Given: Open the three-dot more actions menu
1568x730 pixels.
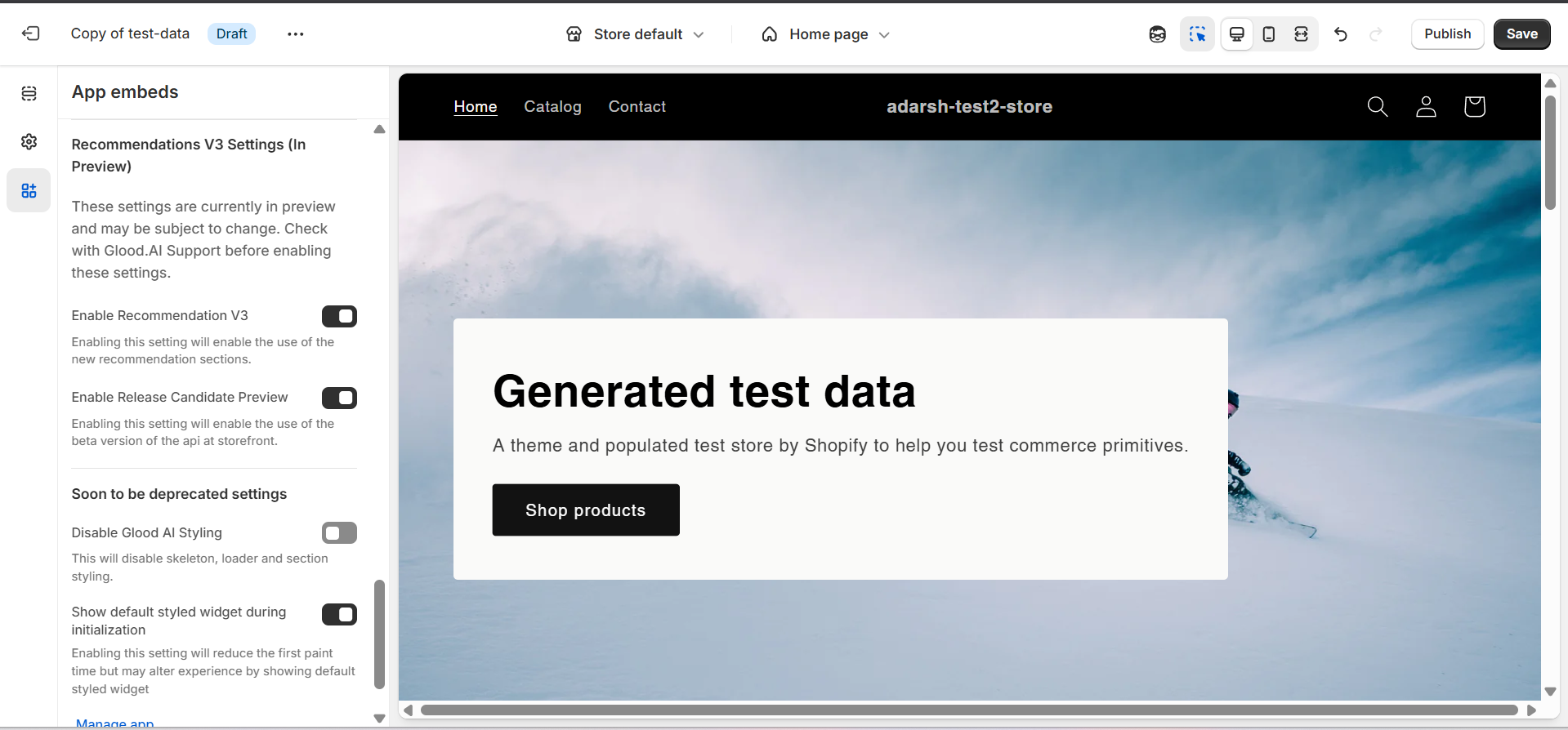Looking at the screenshot, I should pos(296,33).
